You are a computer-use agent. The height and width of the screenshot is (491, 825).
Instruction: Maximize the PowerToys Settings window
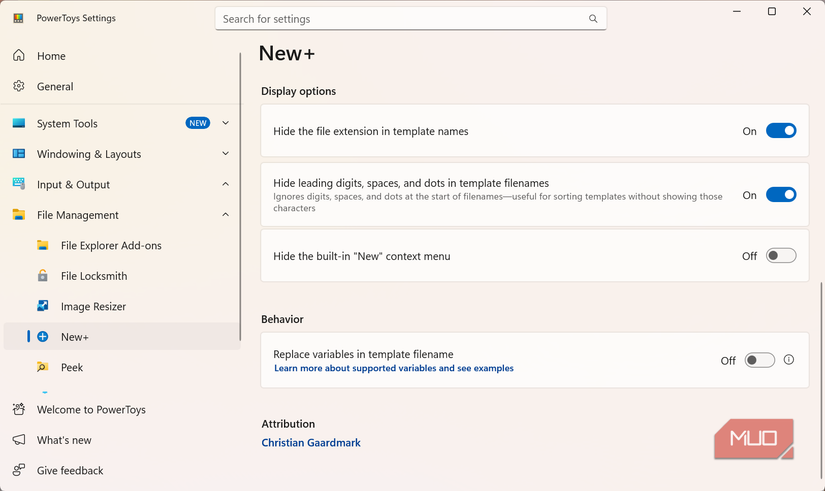pos(772,11)
